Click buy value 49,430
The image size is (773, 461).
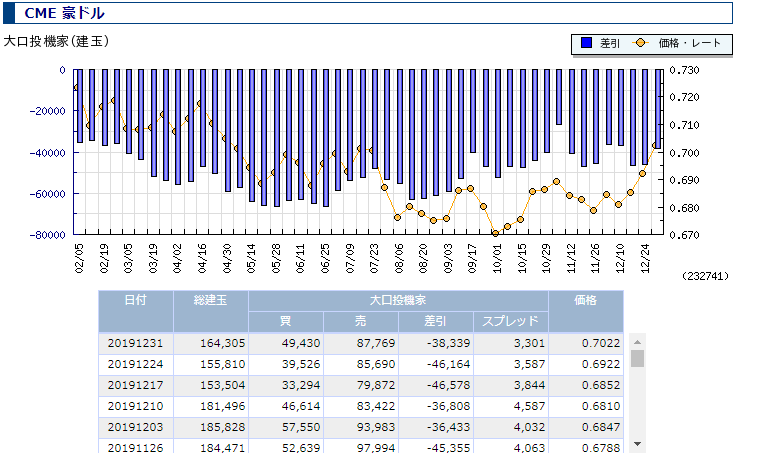301,343
